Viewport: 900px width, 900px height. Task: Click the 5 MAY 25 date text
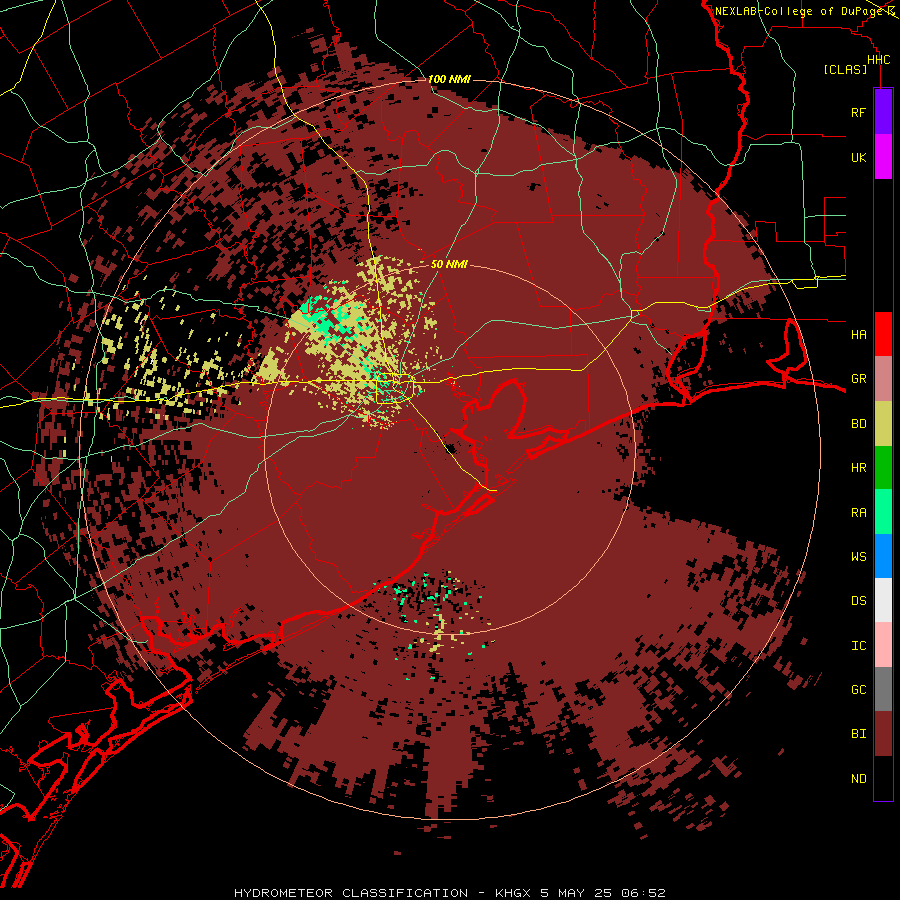coord(575,893)
